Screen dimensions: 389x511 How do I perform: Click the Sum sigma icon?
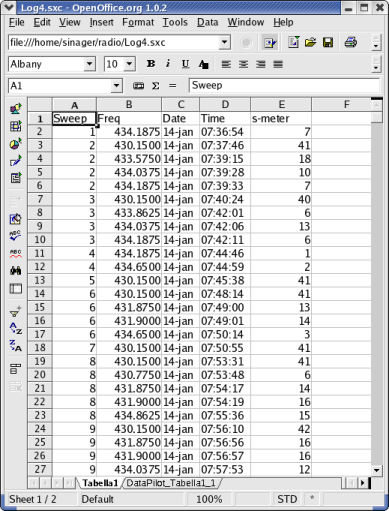(x=155, y=86)
